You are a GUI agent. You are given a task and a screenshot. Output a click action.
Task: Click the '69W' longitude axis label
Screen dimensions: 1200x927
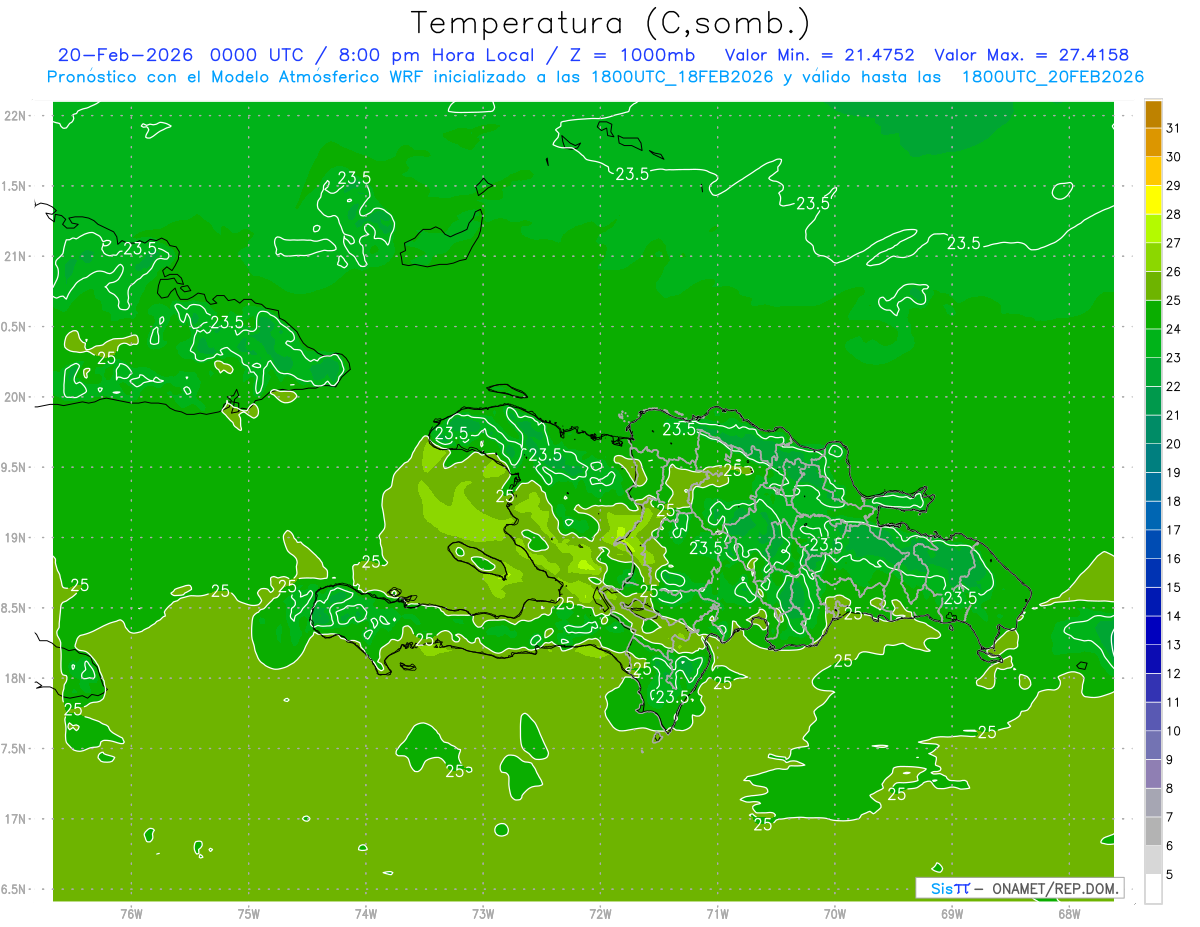tap(952, 914)
